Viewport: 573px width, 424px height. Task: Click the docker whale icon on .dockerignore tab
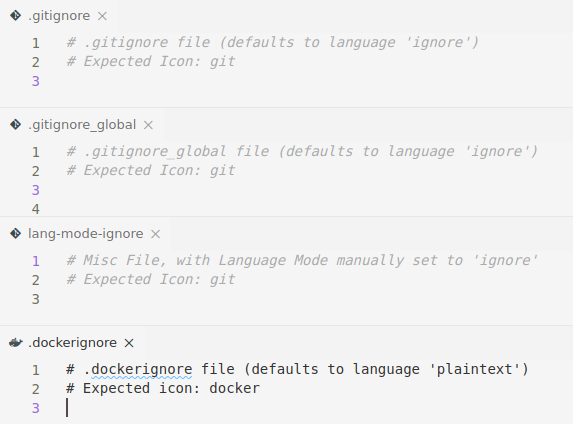pos(16,343)
